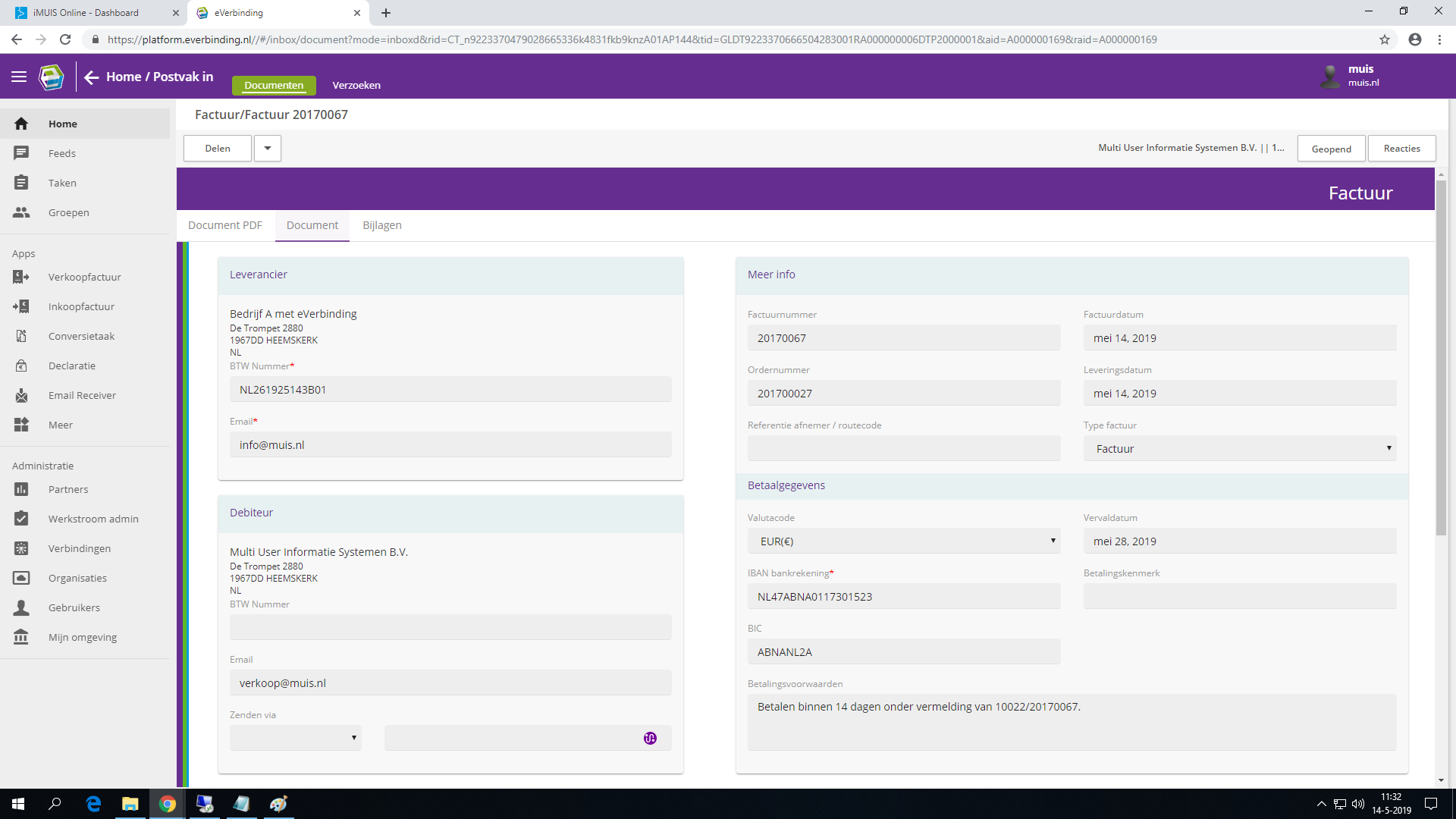This screenshot has height=819, width=1456.
Task: Open the Zenden via dropdown
Action: coord(295,738)
